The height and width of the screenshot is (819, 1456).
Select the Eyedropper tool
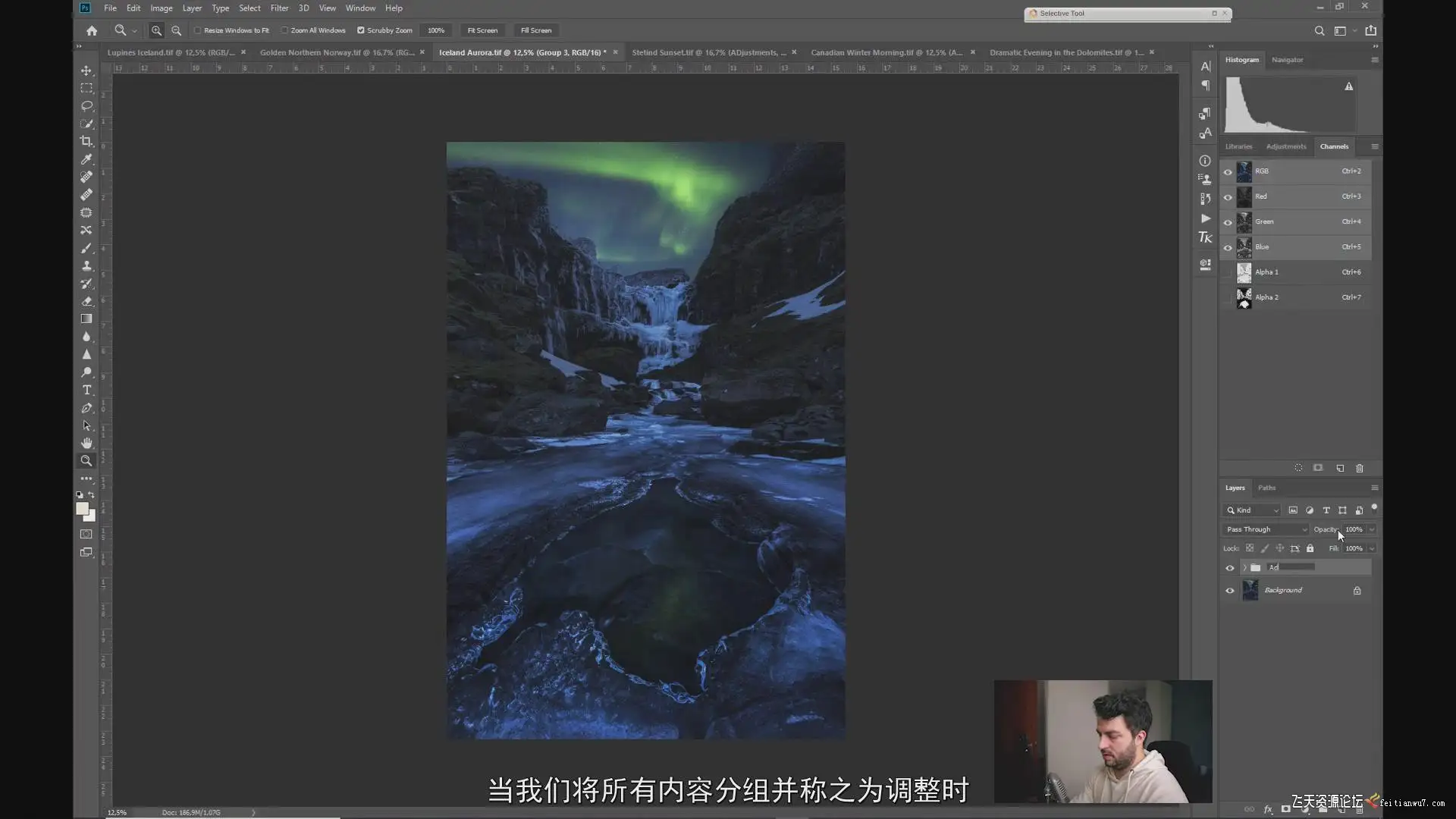click(x=86, y=159)
